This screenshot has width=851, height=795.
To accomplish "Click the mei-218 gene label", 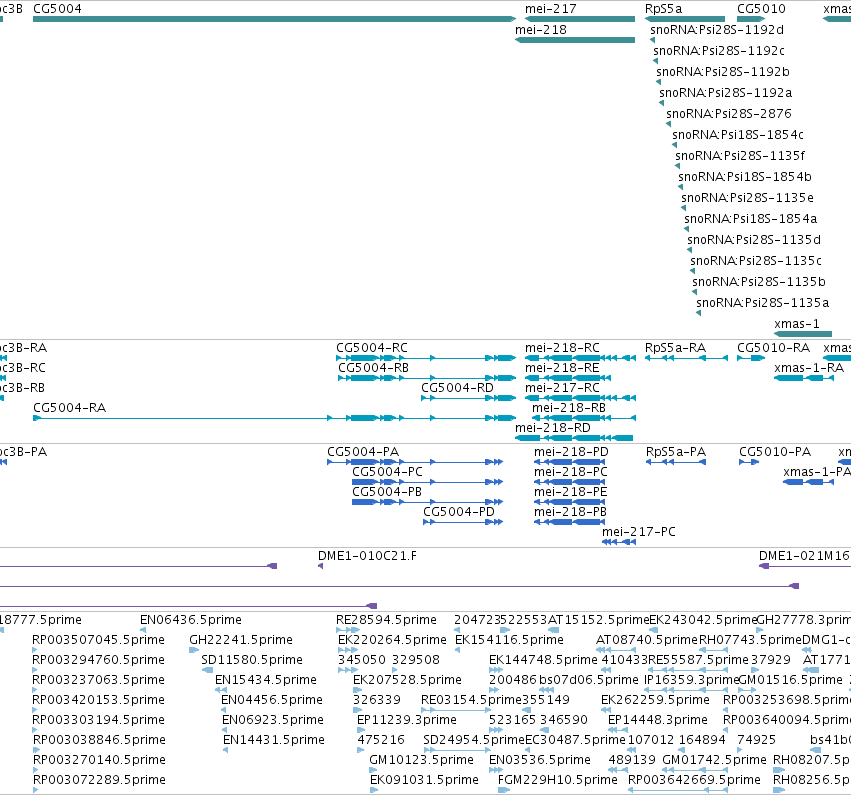I will coord(541,30).
